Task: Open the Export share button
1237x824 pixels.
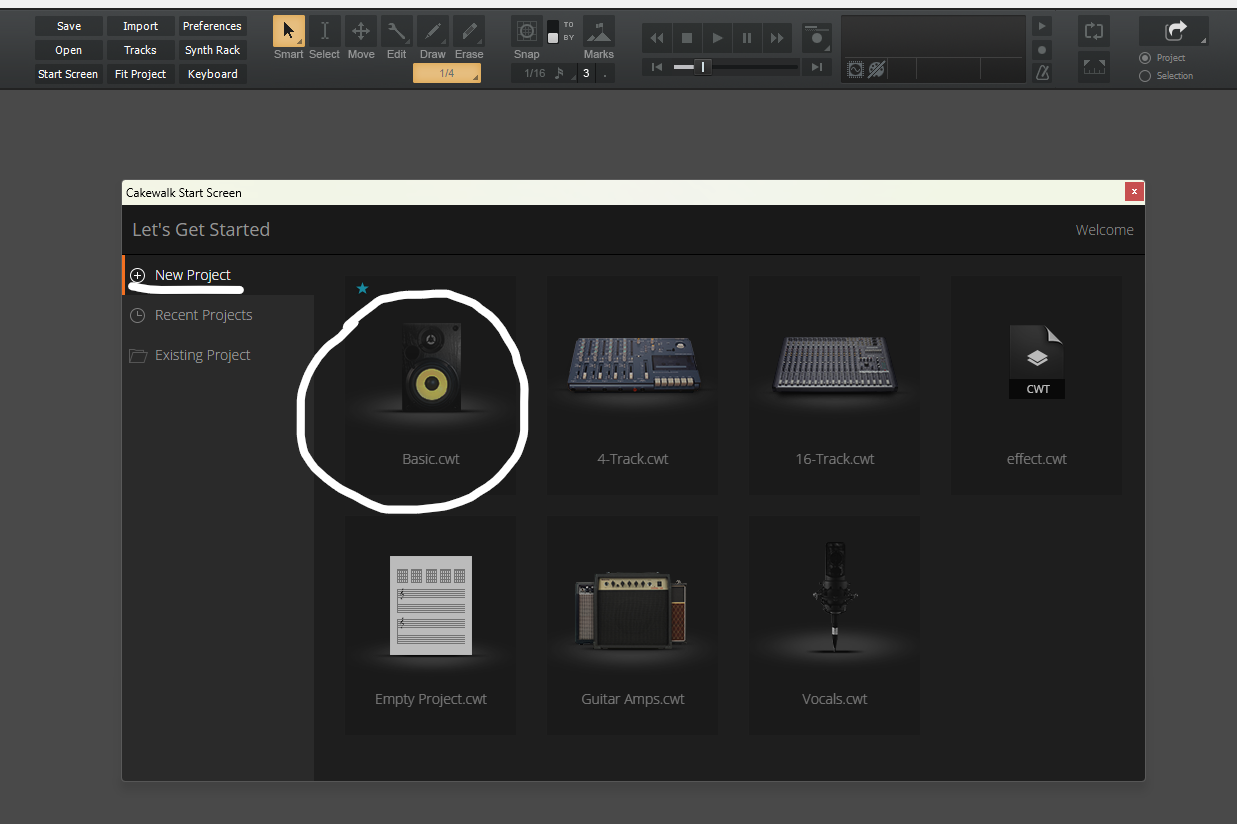Action: point(1174,31)
